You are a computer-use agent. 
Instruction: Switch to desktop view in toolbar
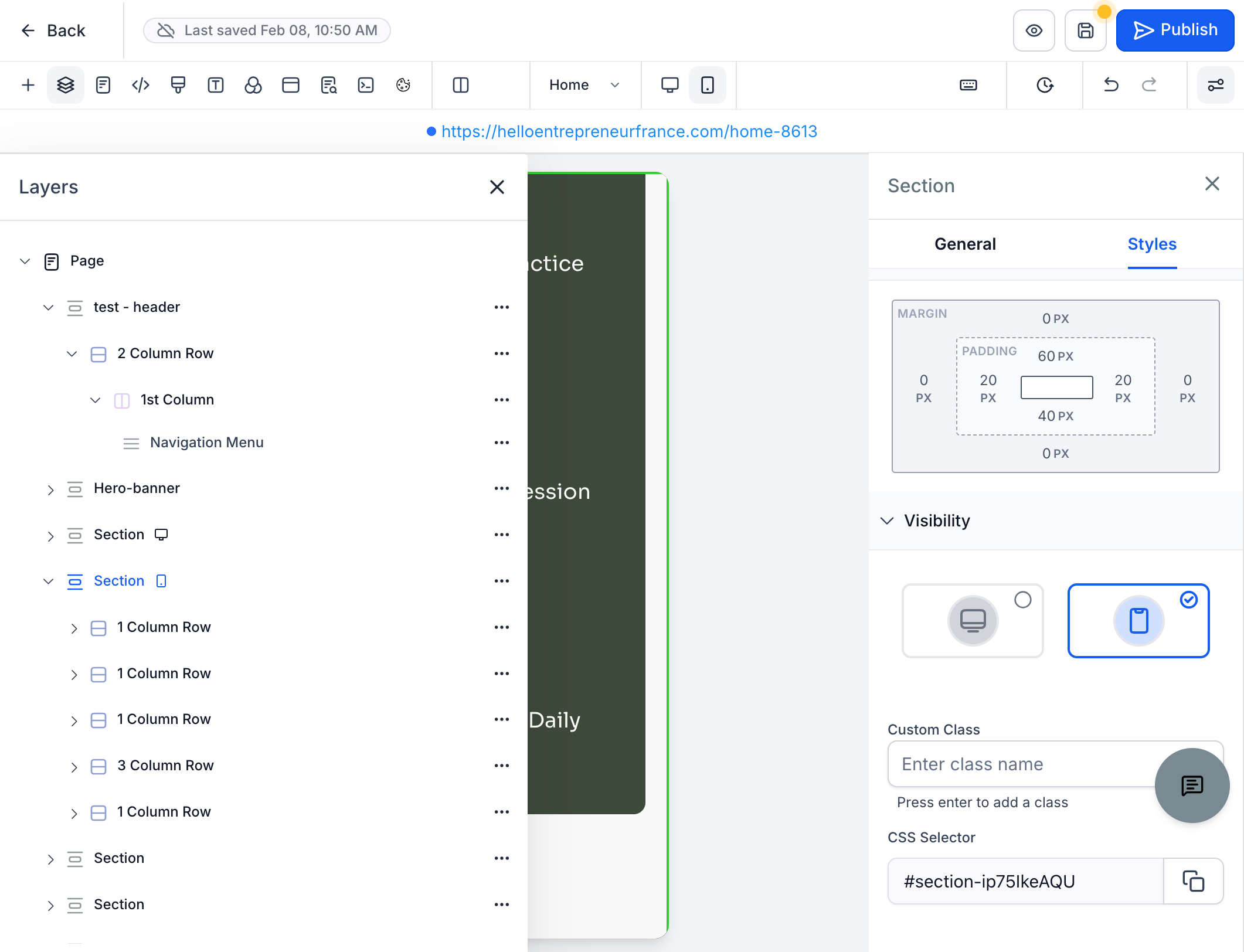tap(669, 85)
